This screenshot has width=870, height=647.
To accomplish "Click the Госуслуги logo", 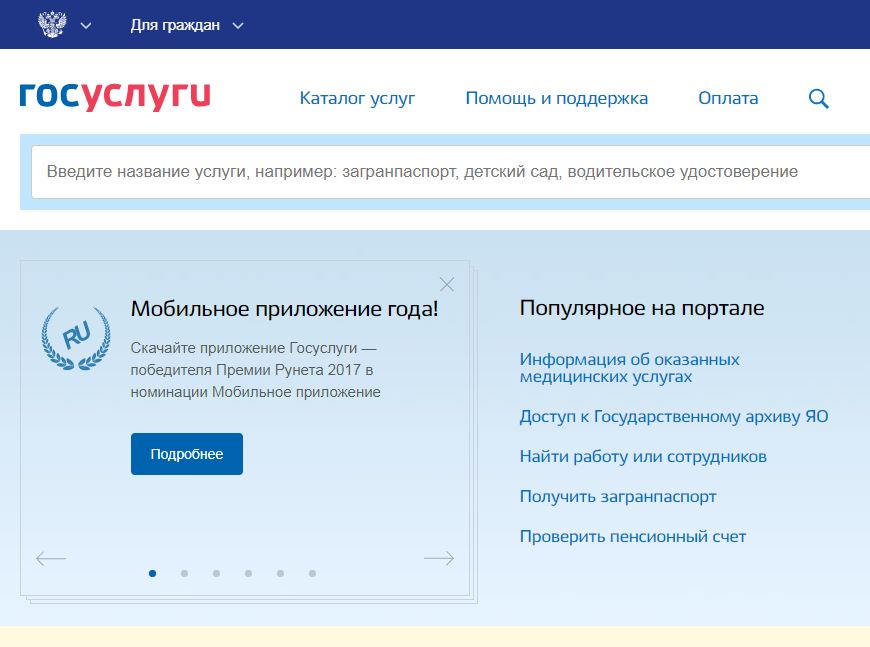I will [x=115, y=96].
